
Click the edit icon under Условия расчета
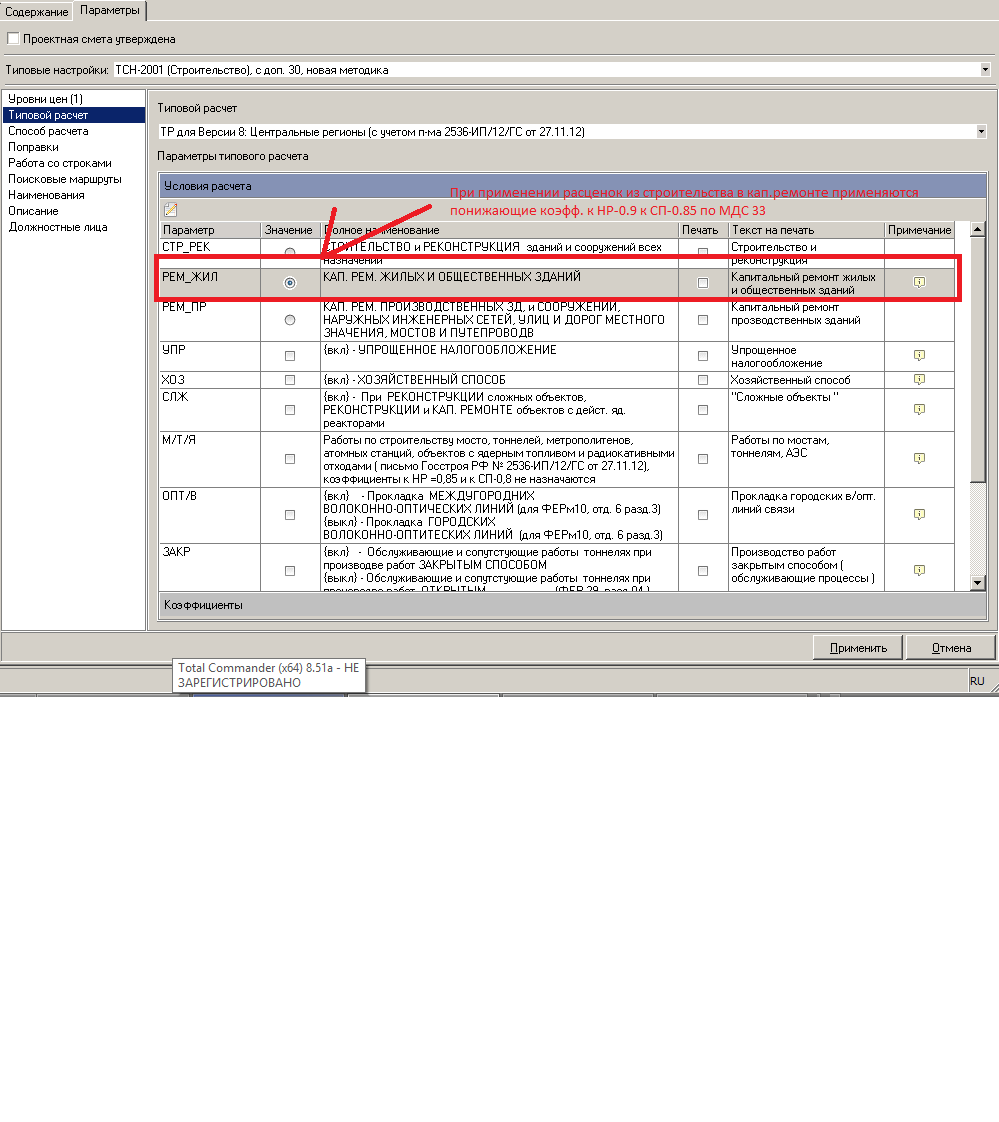(x=170, y=209)
